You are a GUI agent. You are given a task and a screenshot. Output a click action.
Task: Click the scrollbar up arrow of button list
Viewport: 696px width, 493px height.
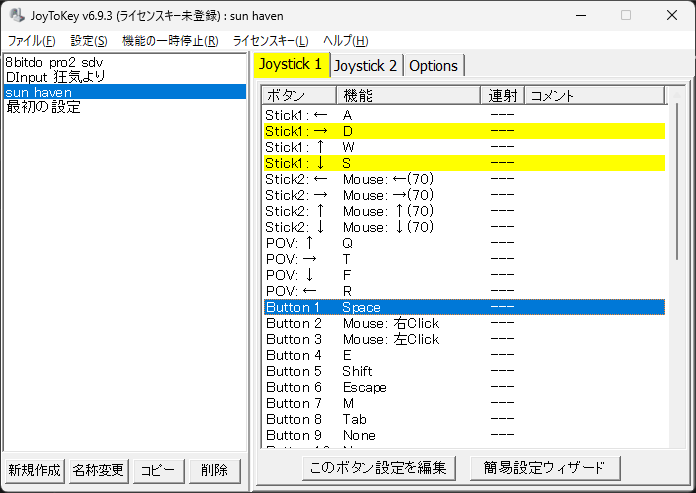click(x=677, y=95)
